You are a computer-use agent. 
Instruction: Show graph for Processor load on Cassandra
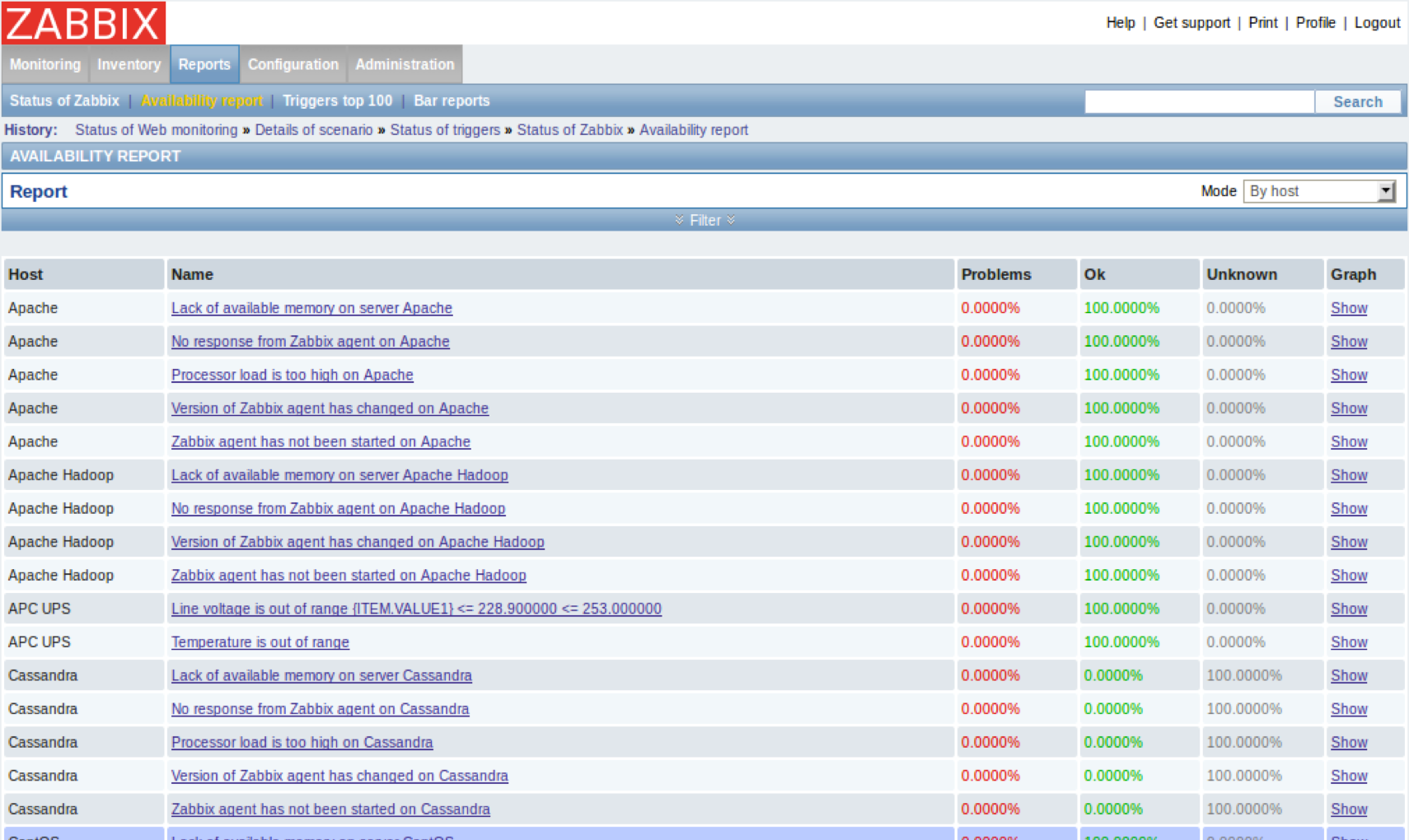point(1349,743)
